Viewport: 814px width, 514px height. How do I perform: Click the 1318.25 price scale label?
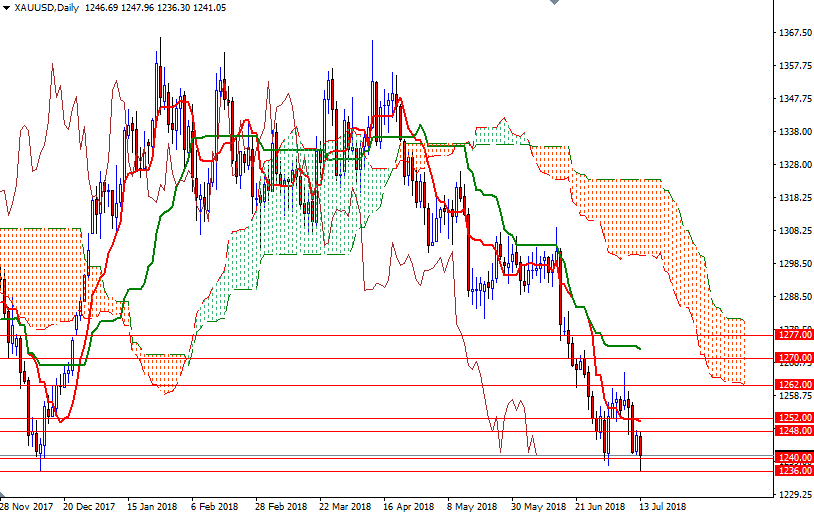tap(795, 198)
